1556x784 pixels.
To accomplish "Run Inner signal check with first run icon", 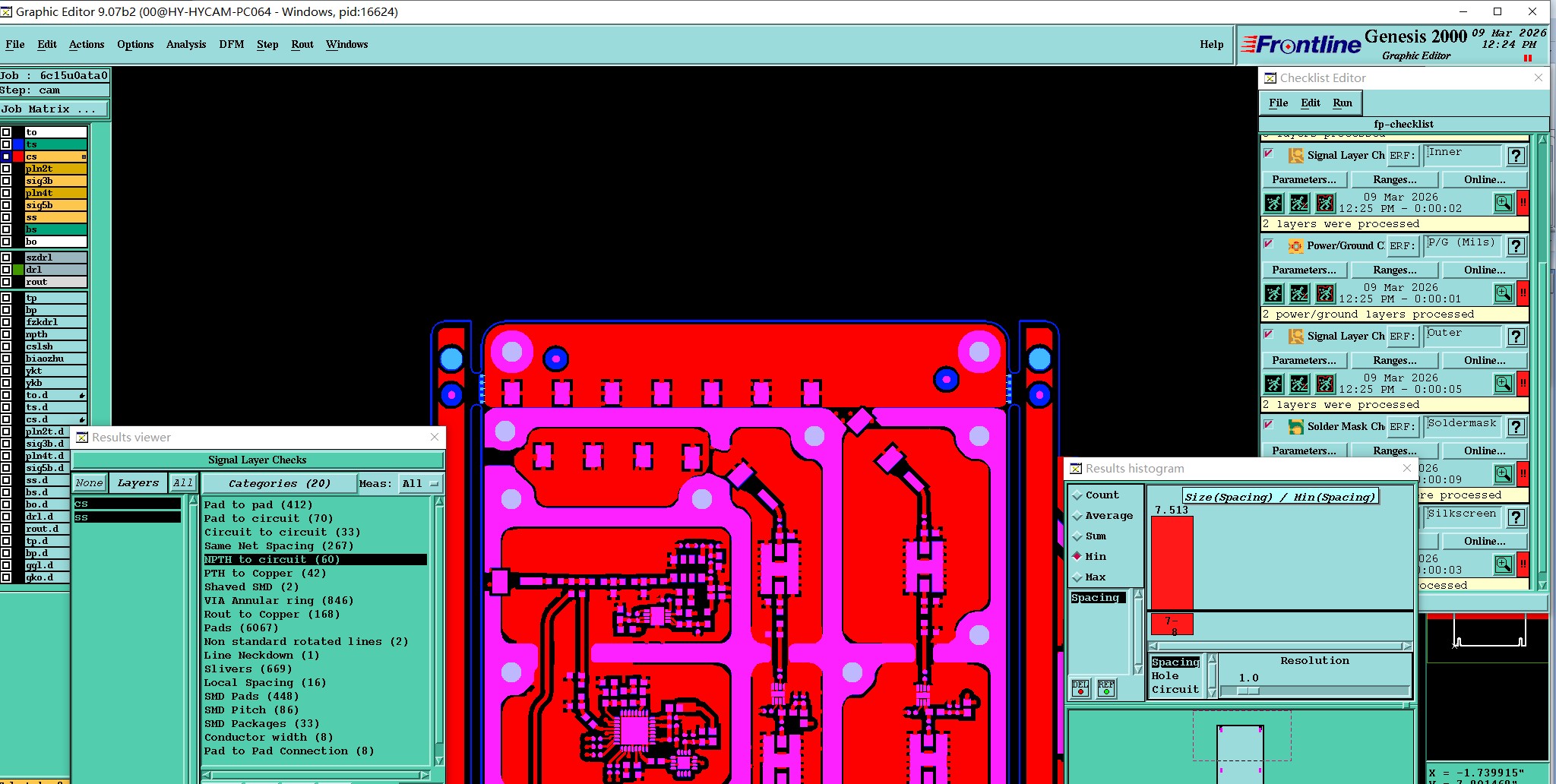I will click(1274, 203).
